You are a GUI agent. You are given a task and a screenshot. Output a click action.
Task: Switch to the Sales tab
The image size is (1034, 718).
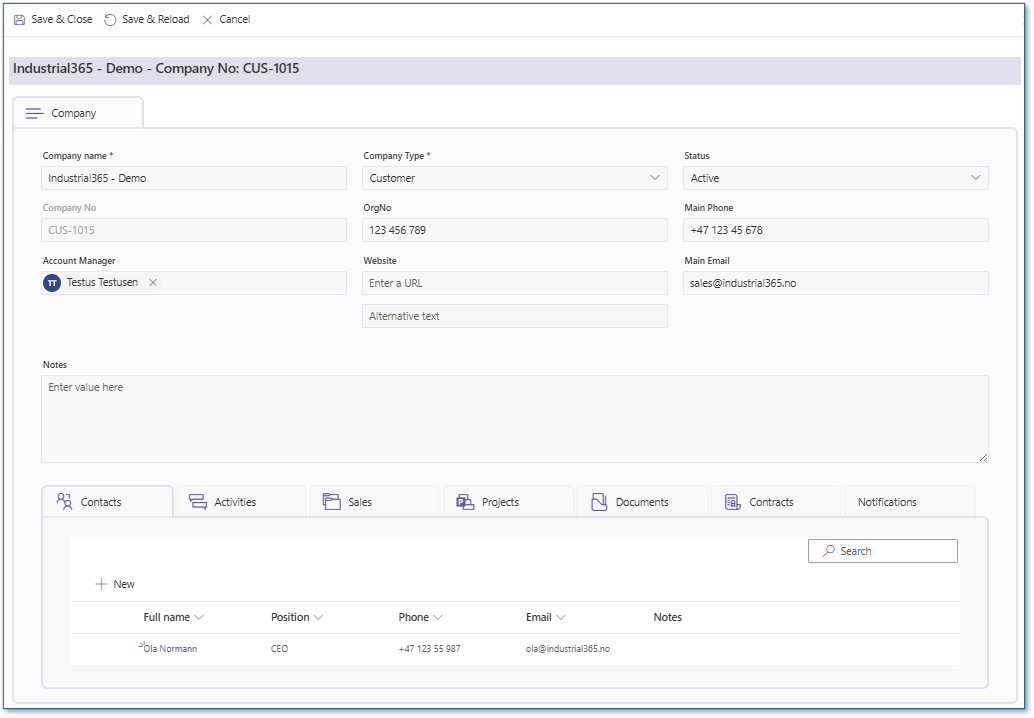click(x=375, y=502)
